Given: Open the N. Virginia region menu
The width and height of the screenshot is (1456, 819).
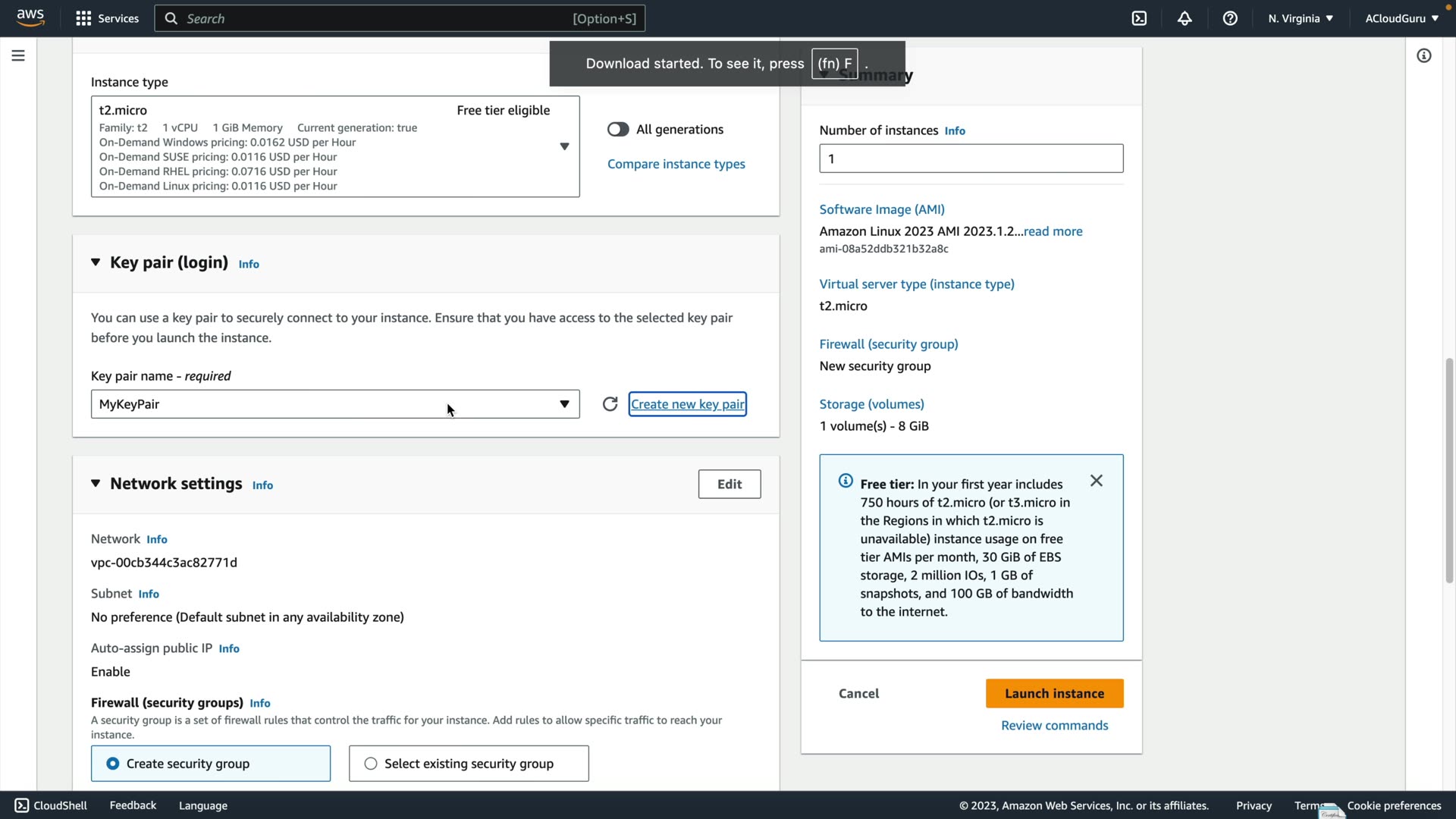Looking at the screenshot, I should [x=1300, y=18].
